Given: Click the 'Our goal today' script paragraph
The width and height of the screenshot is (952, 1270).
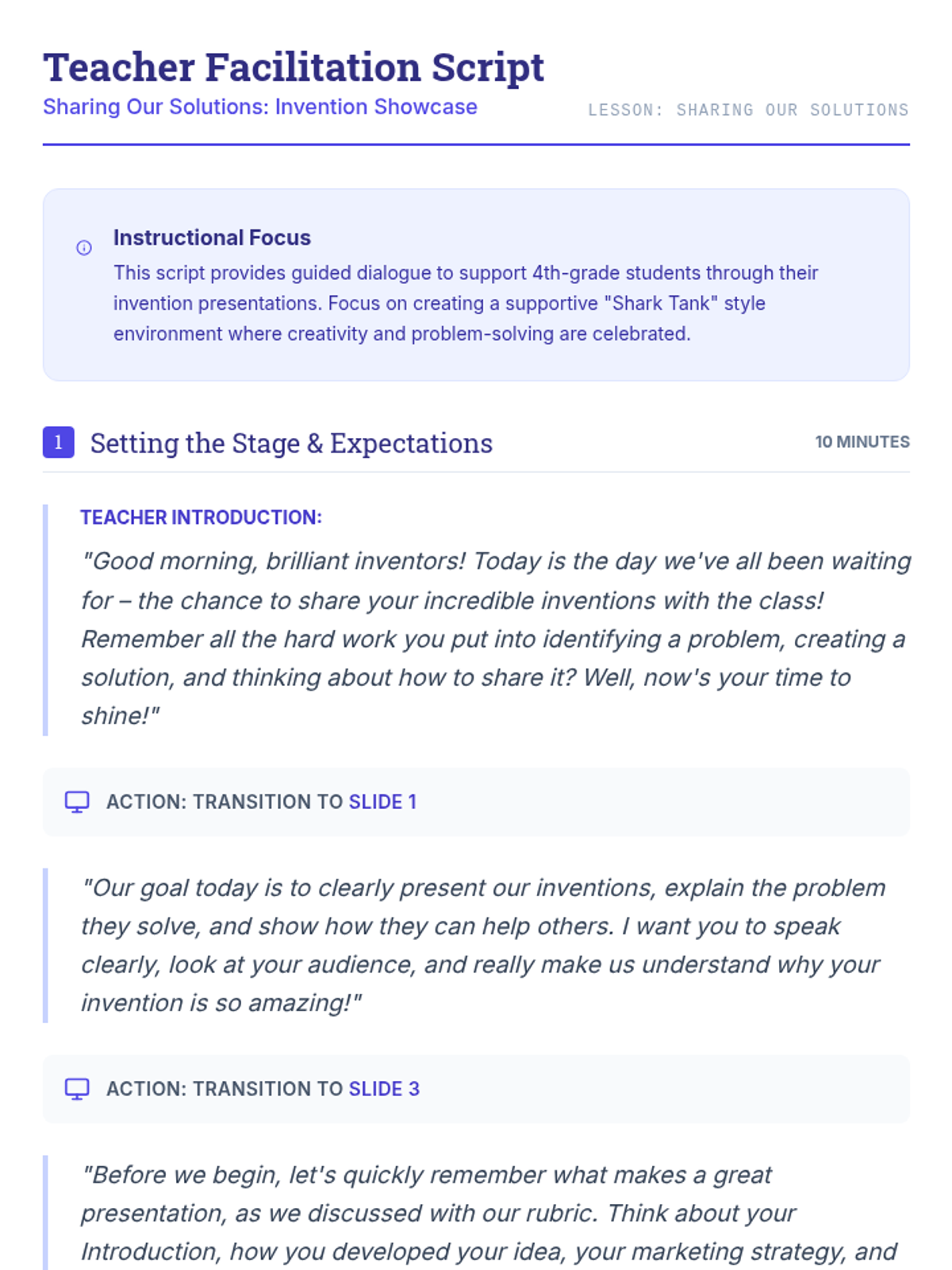Looking at the screenshot, I should 481,945.
